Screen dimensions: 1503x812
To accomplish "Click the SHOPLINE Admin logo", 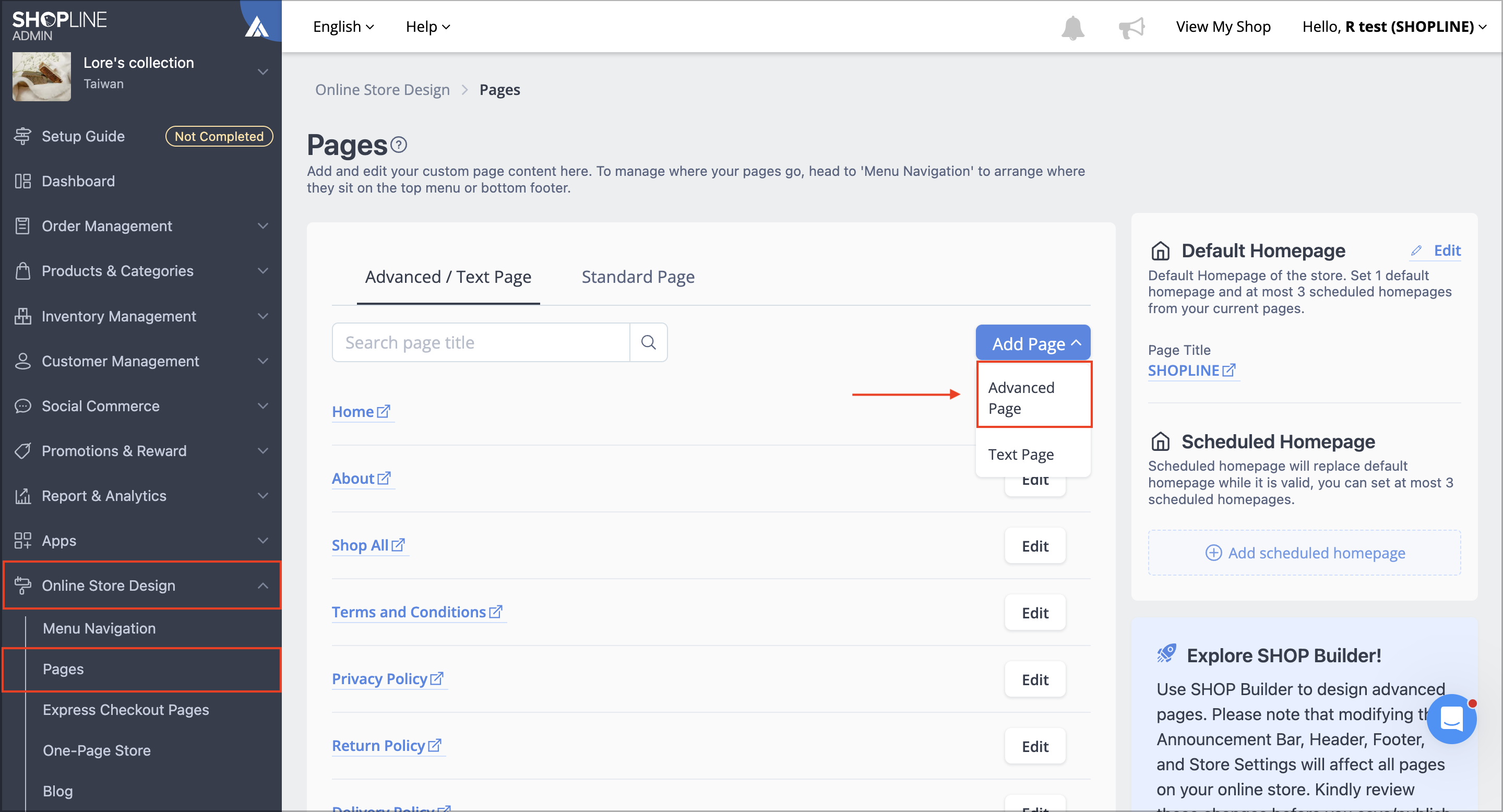I will (59, 26).
